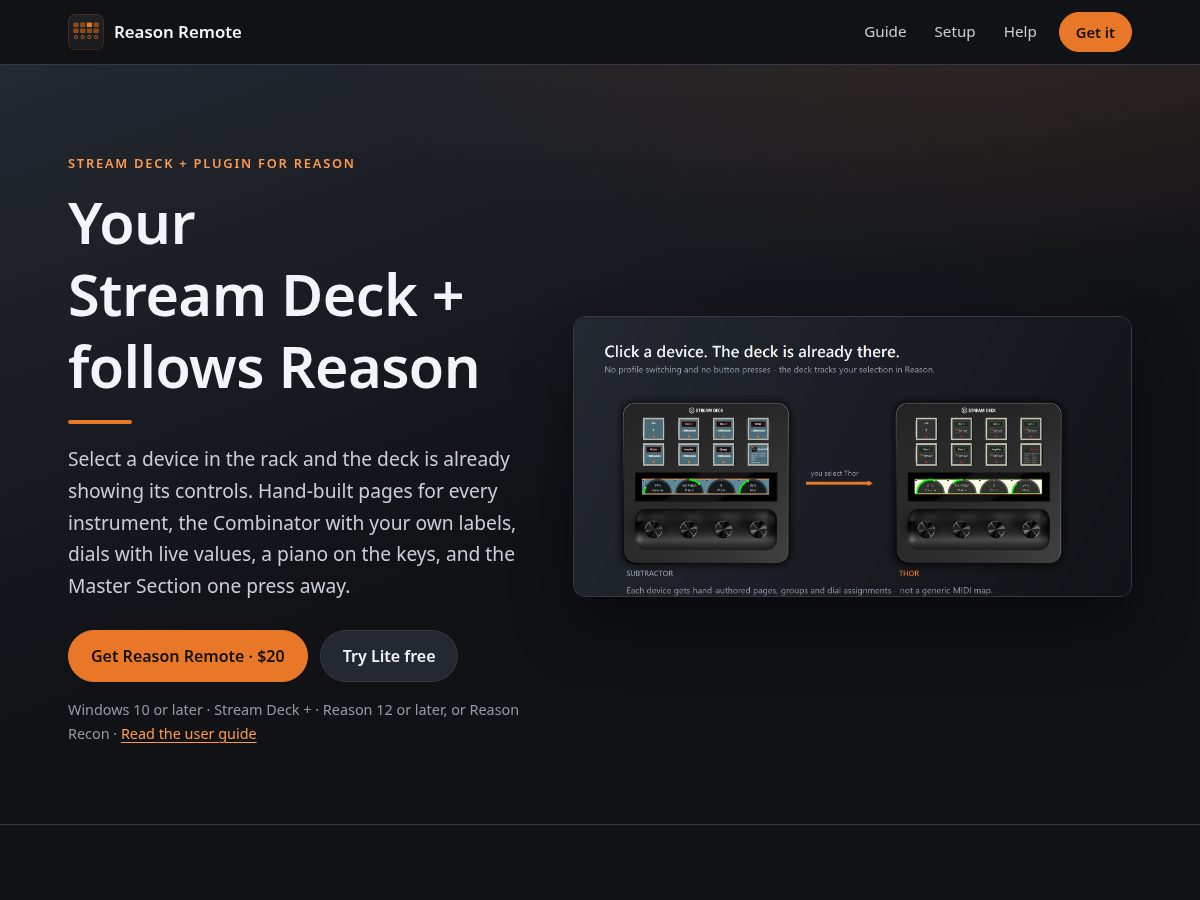
Task: Click the Try Lite free button
Action: [389, 656]
